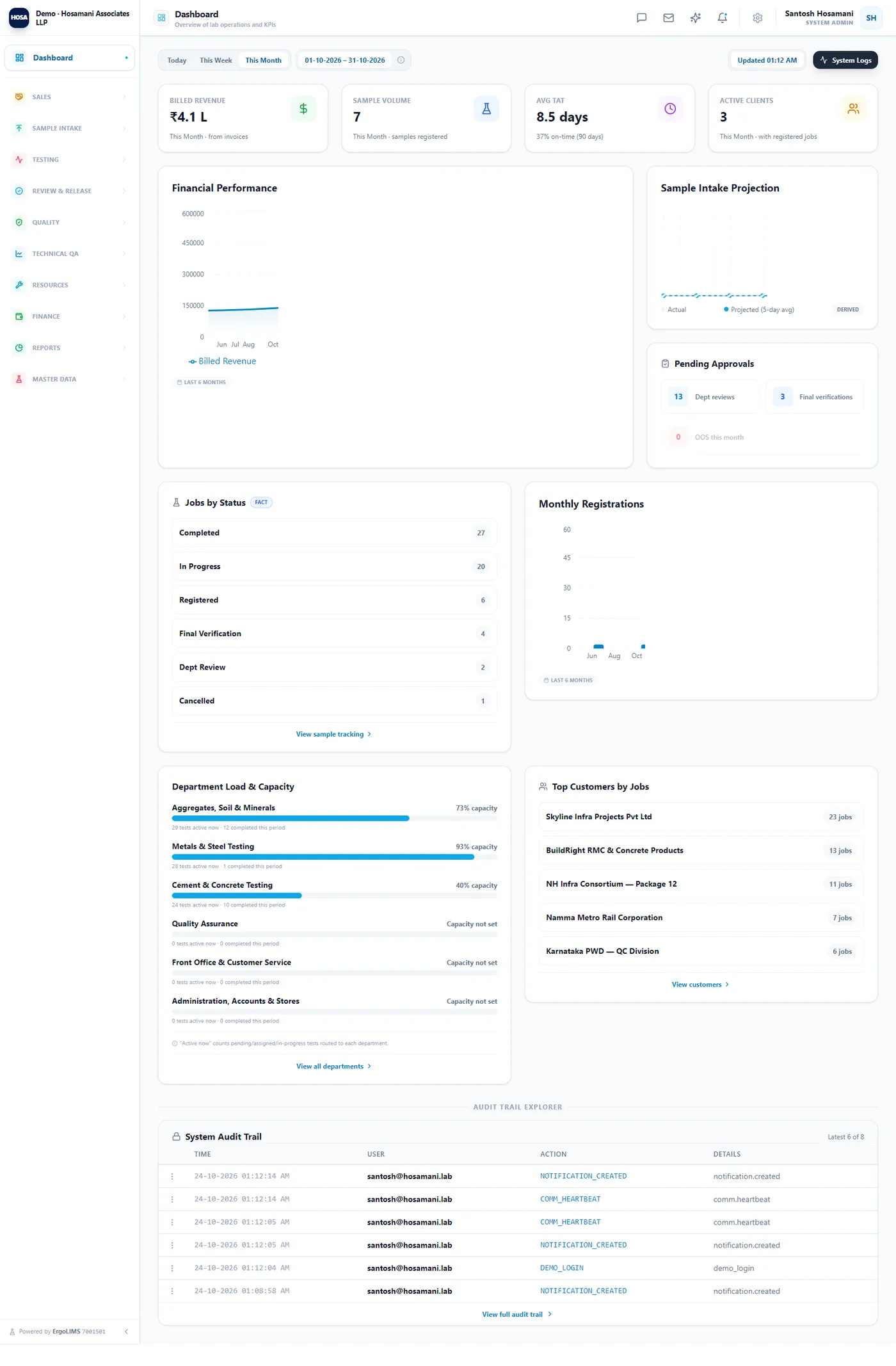Open row menu for 01:12:14 NOTIFICATION_CREATED entry
This screenshot has width=896, height=1366.
click(172, 1177)
